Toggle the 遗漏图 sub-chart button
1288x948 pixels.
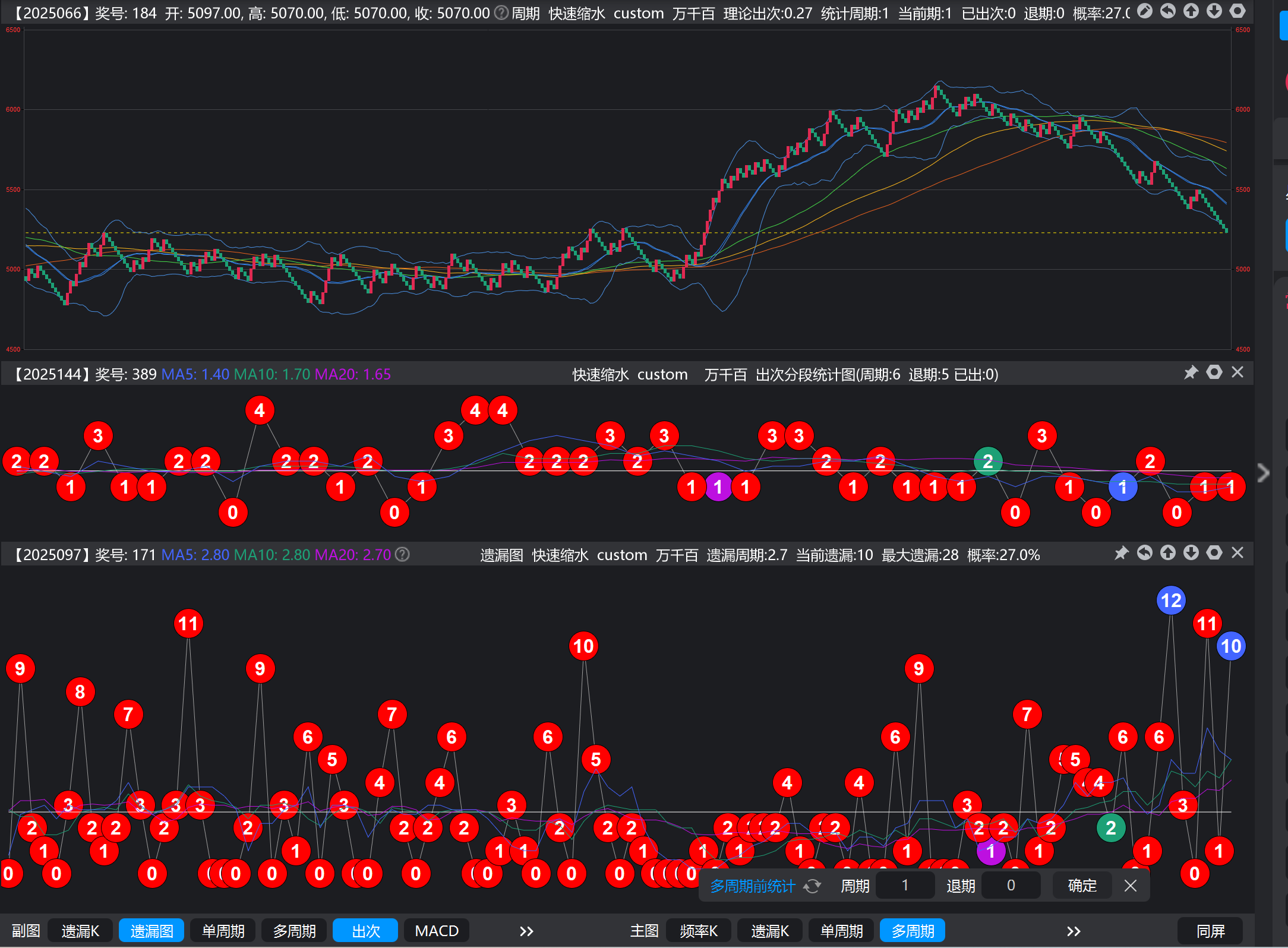pyautogui.click(x=151, y=931)
